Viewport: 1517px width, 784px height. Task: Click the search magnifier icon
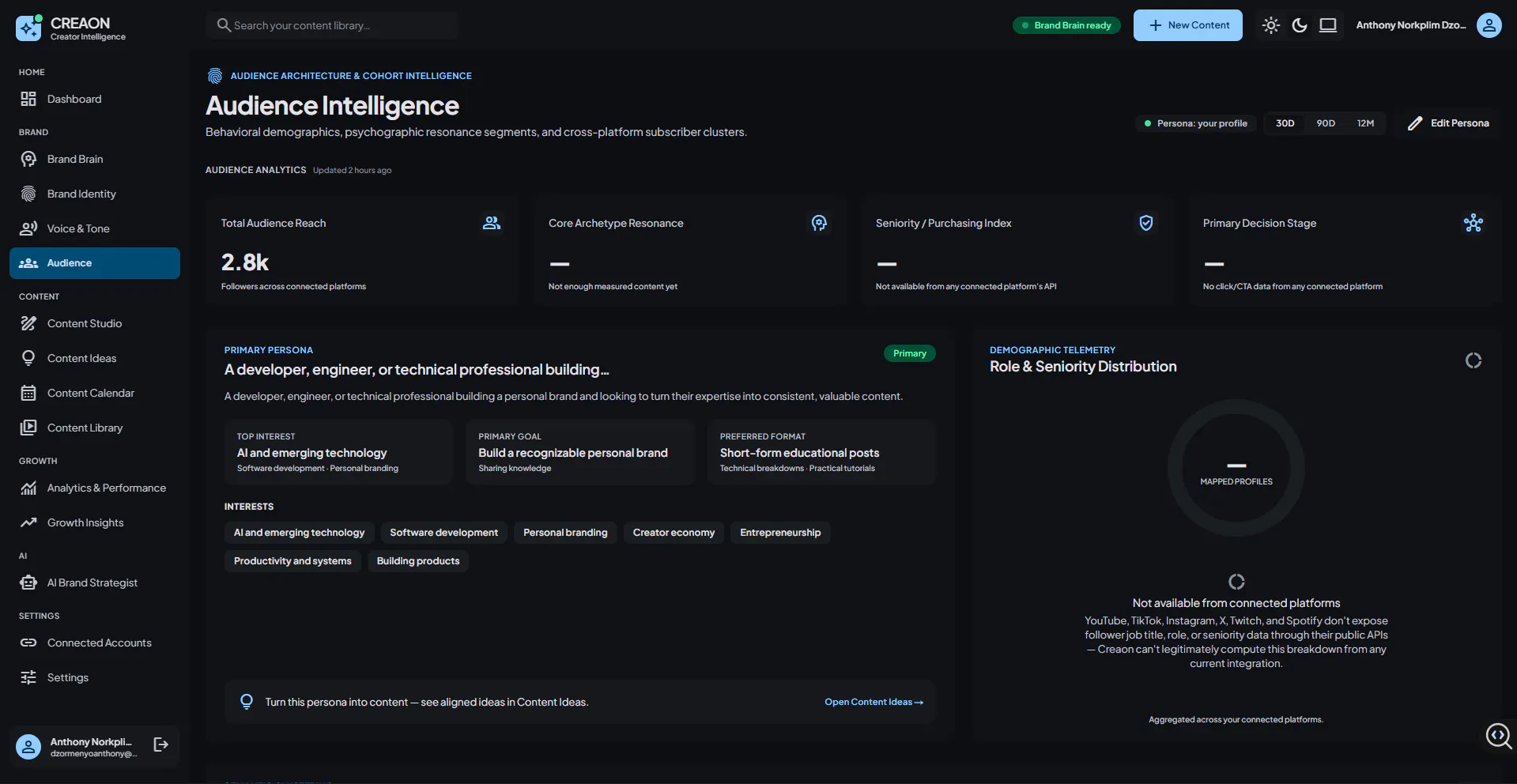coord(224,25)
